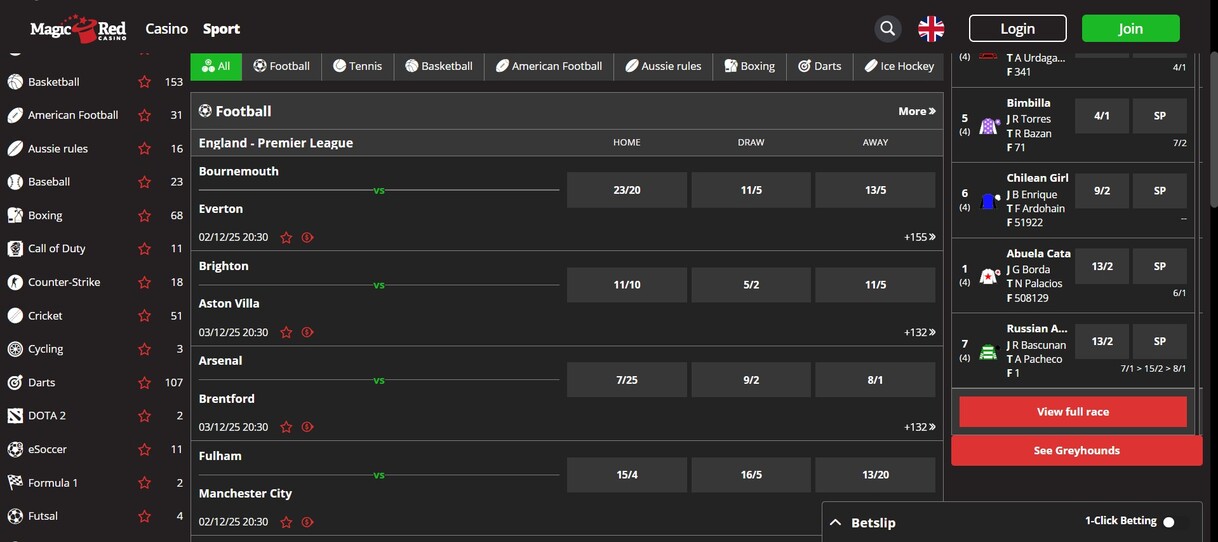This screenshot has width=1218, height=542.
Task: Open the search magnifier icon
Action: click(887, 29)
